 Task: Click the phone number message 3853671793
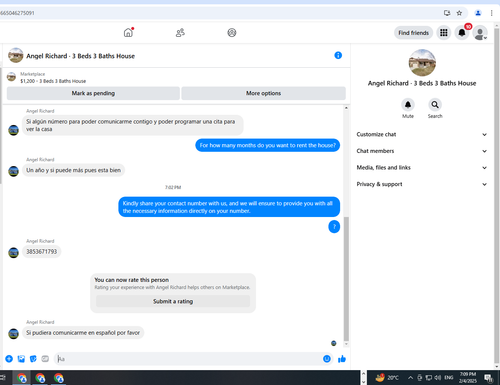click(x=42, y=252)
